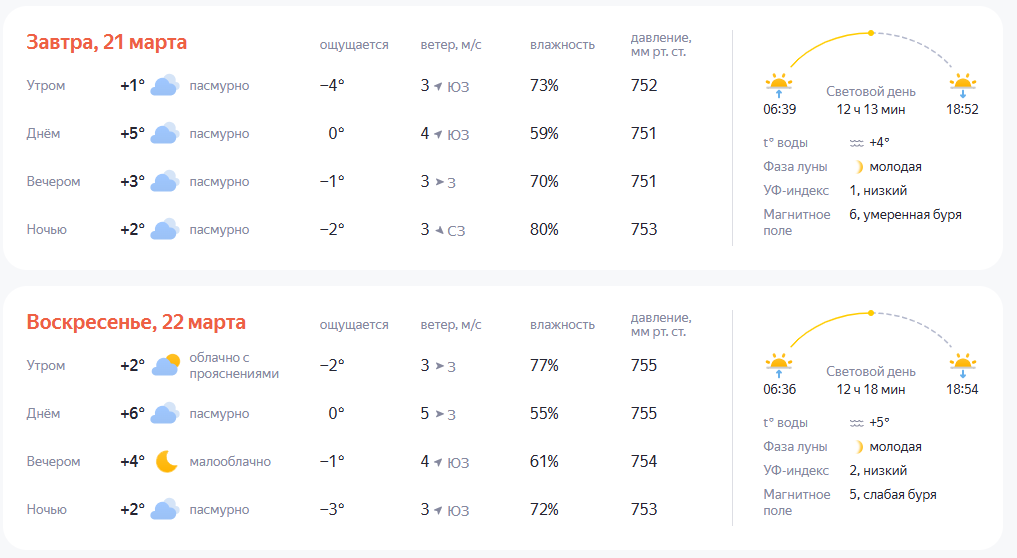Click the 73% humidity value for tomorrow morning
Screen dimensions: 1017x558
544,86
